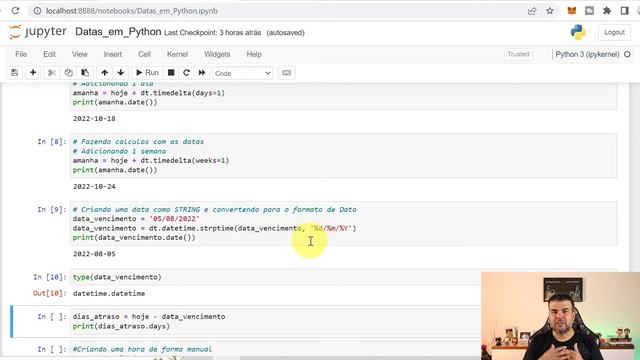Open the browser extensions puzzle icon

pos(607,11)
